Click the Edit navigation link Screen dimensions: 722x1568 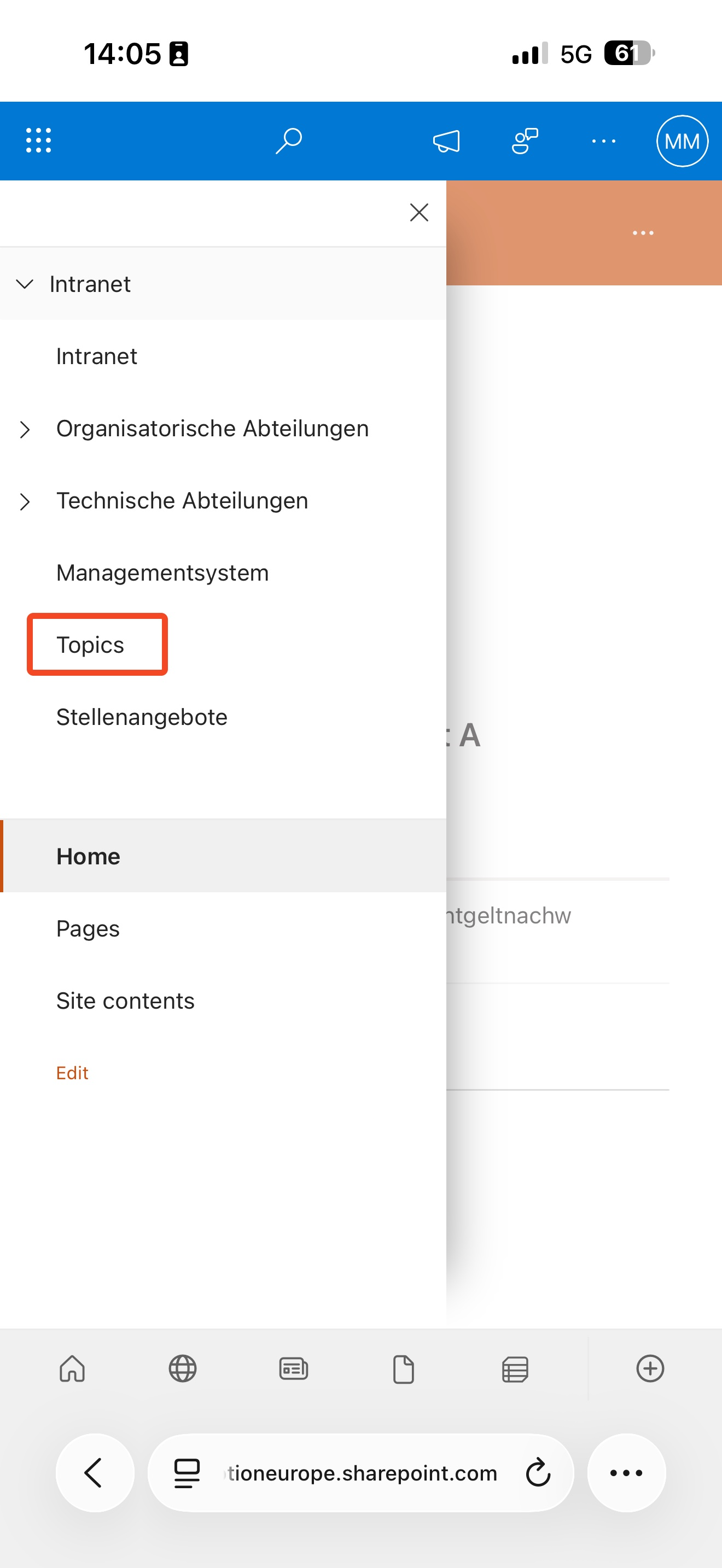pos(72,1073)
